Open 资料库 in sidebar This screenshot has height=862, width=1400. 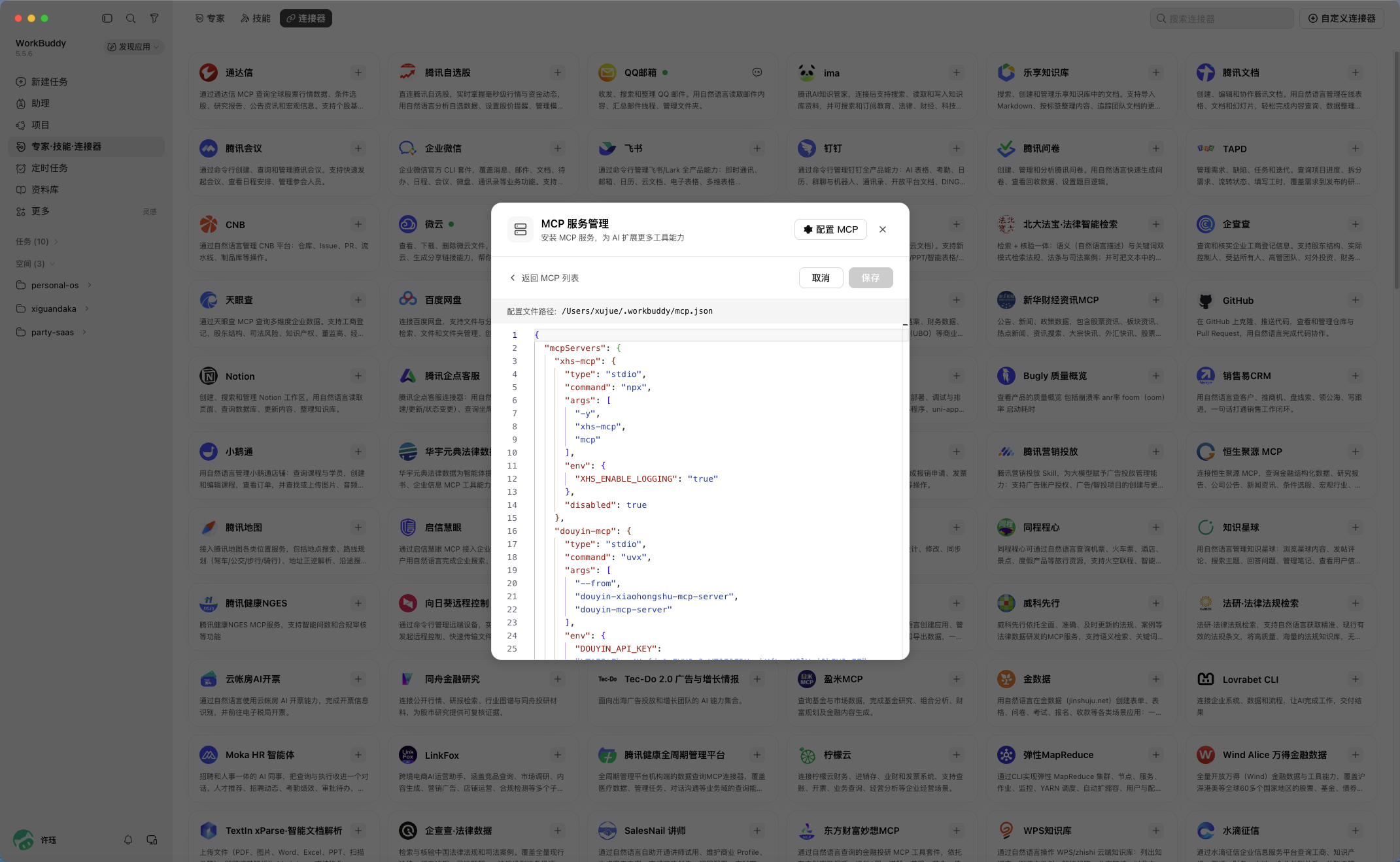(x=86, y=190)
